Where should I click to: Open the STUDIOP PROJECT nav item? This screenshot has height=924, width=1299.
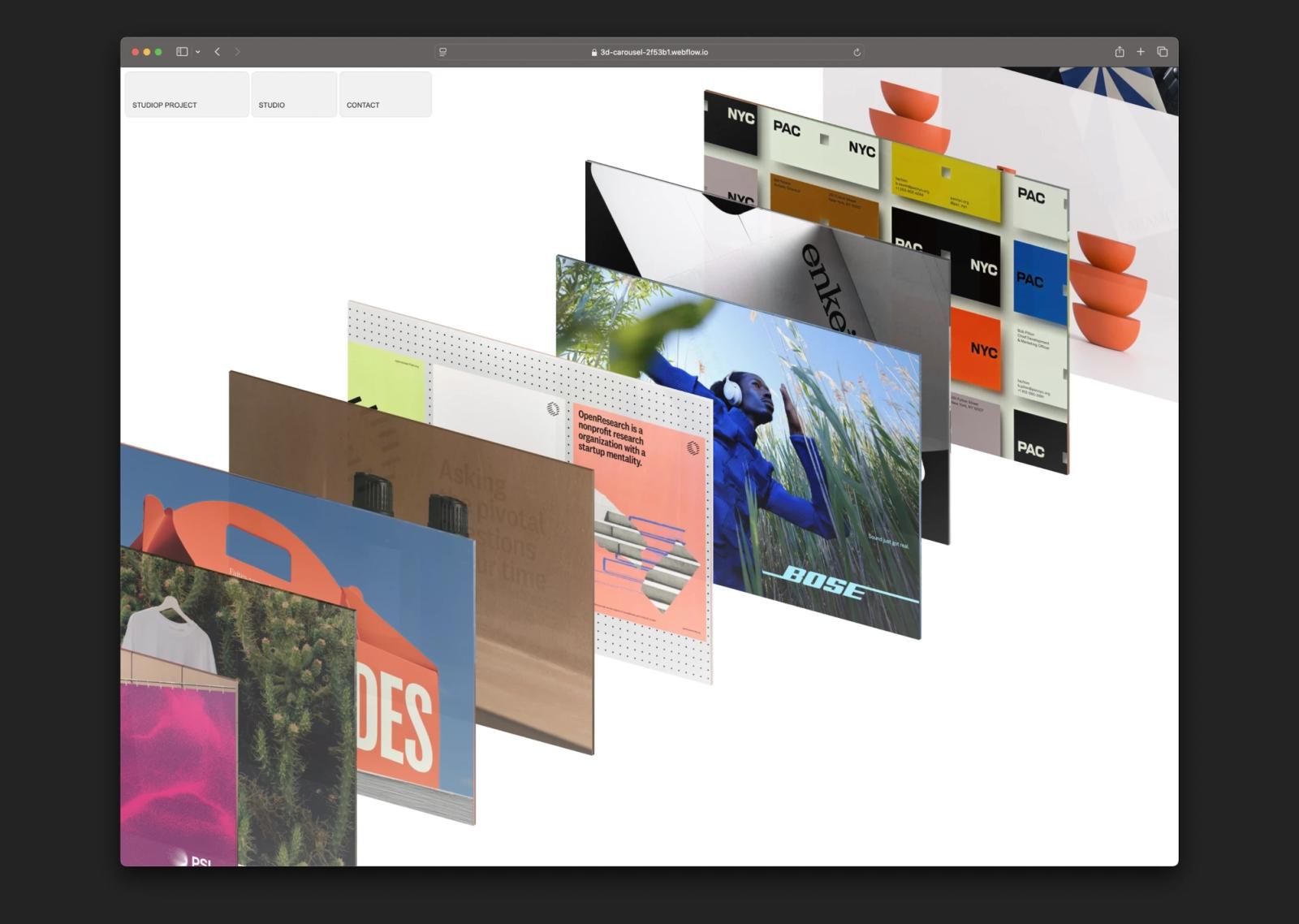187,94
